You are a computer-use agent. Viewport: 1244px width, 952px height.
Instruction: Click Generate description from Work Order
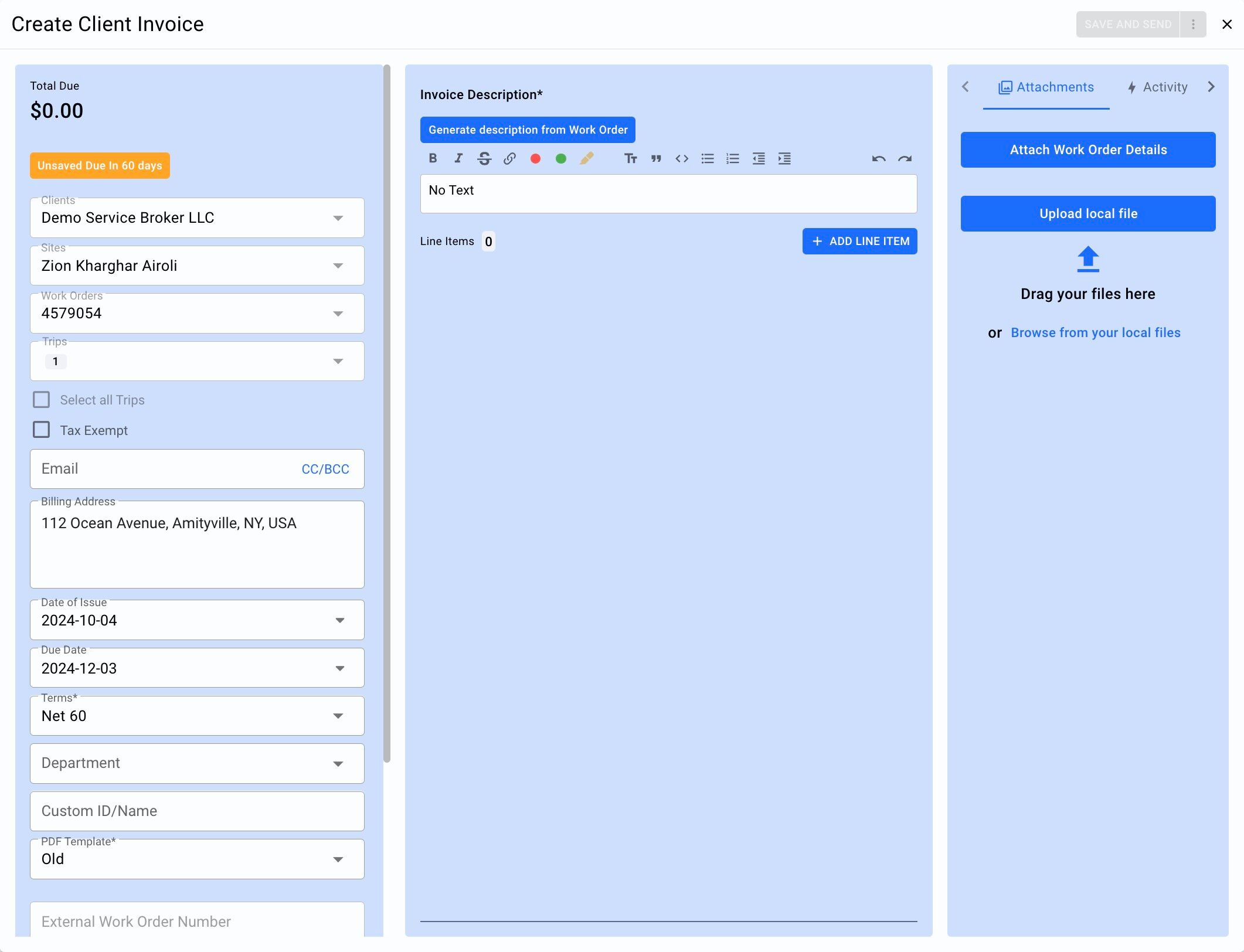click(x=528, y=130)
